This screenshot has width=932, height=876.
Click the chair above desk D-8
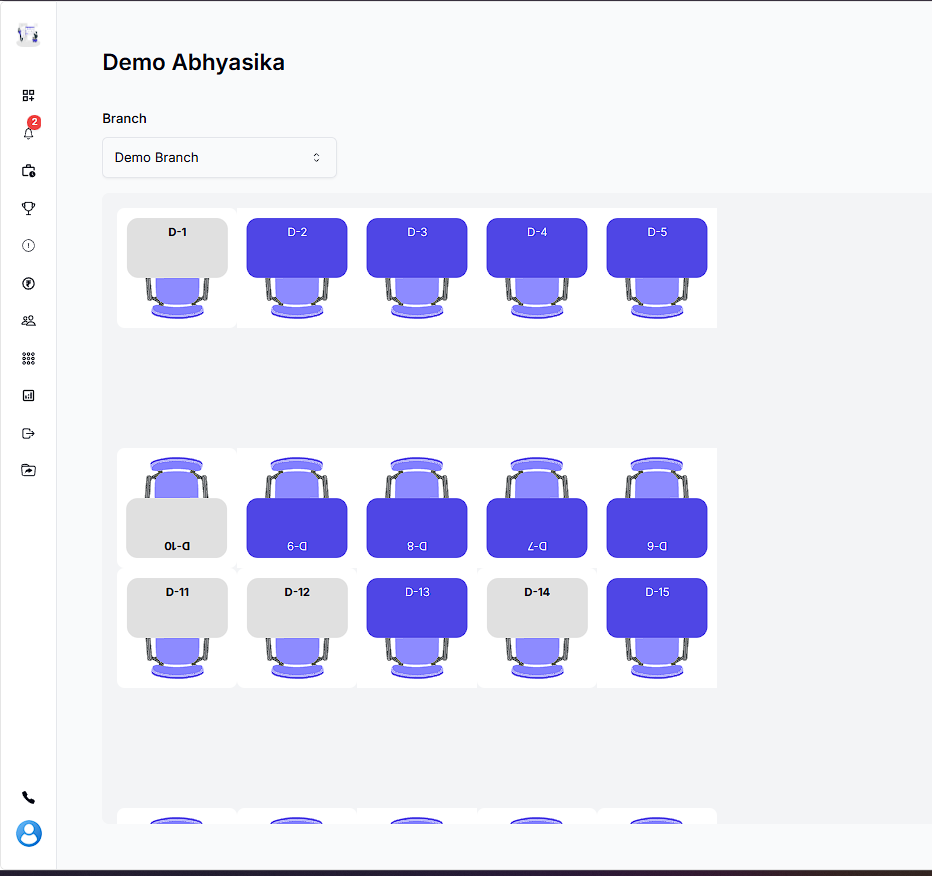point(417,478)
